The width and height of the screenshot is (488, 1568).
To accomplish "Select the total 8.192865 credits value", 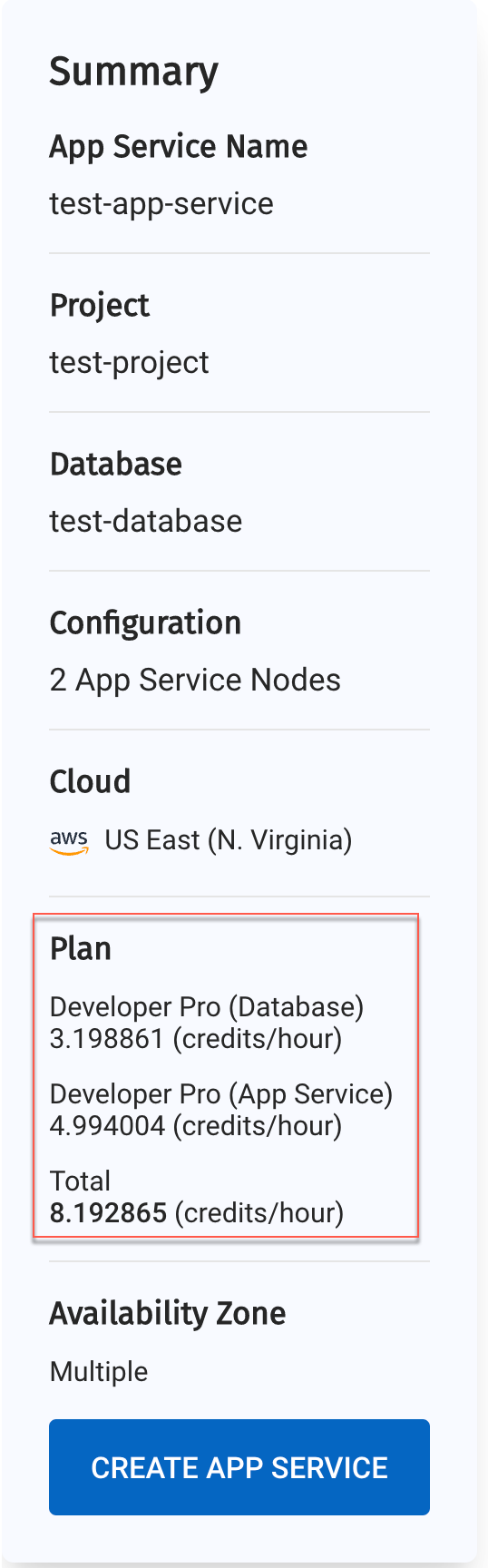I will pos(197,1212).
